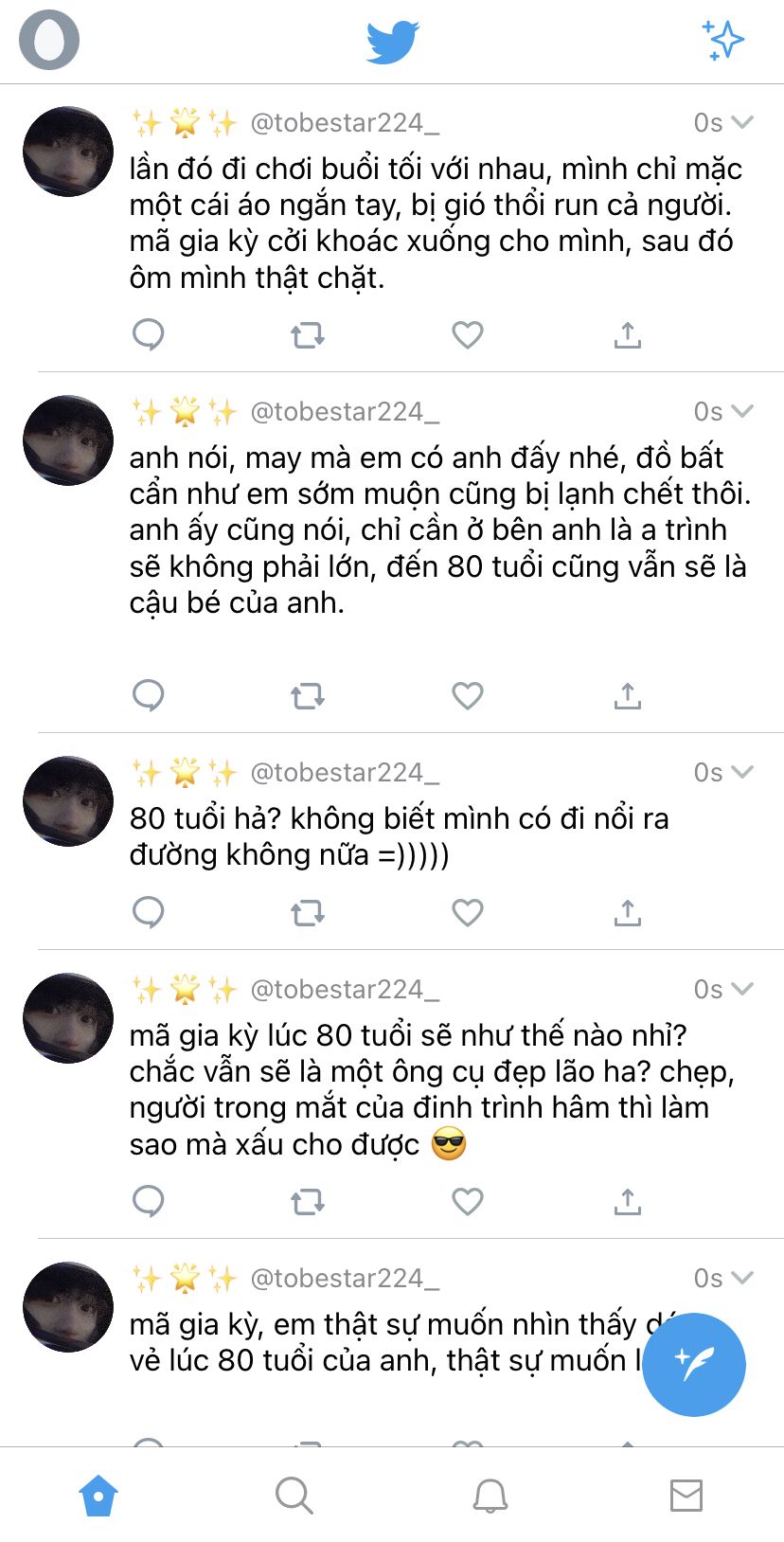Open the Search tab
This screenshot has width=784, height=1542.
click(294, 1497)
